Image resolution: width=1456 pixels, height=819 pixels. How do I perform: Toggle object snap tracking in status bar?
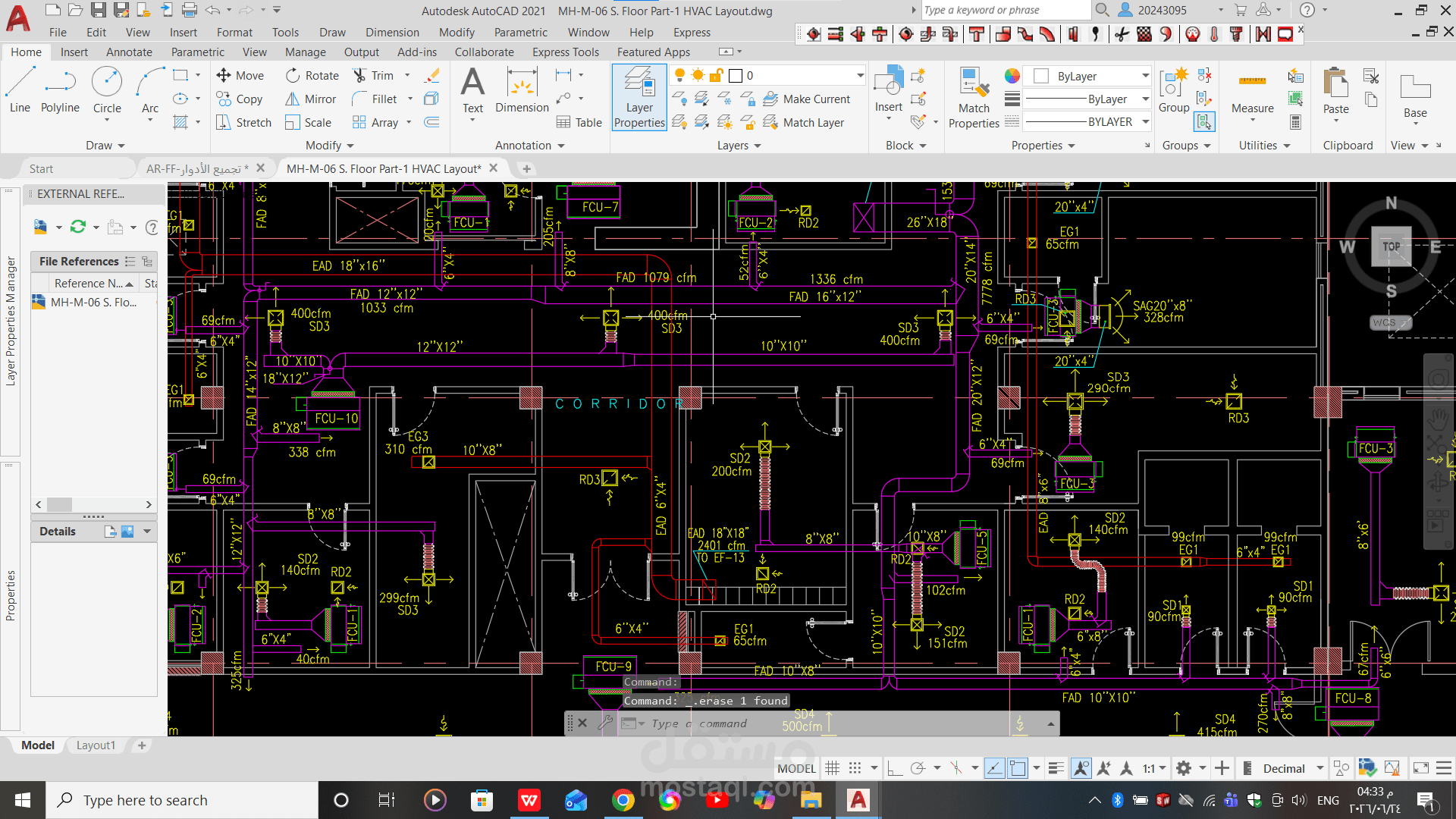pyautogui.click(x=994, y=768)
